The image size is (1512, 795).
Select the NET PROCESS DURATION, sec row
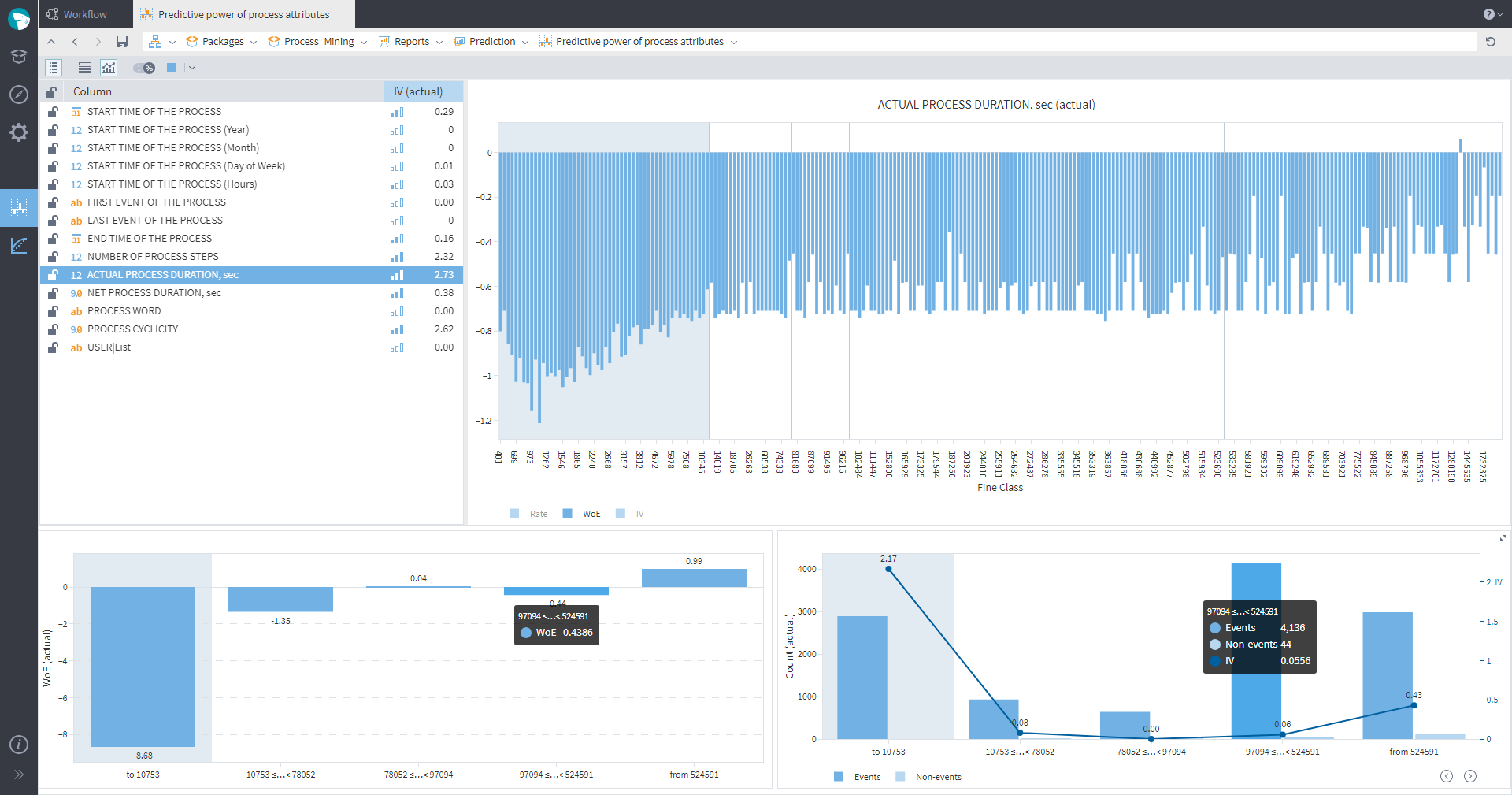[x=154, y=293]
